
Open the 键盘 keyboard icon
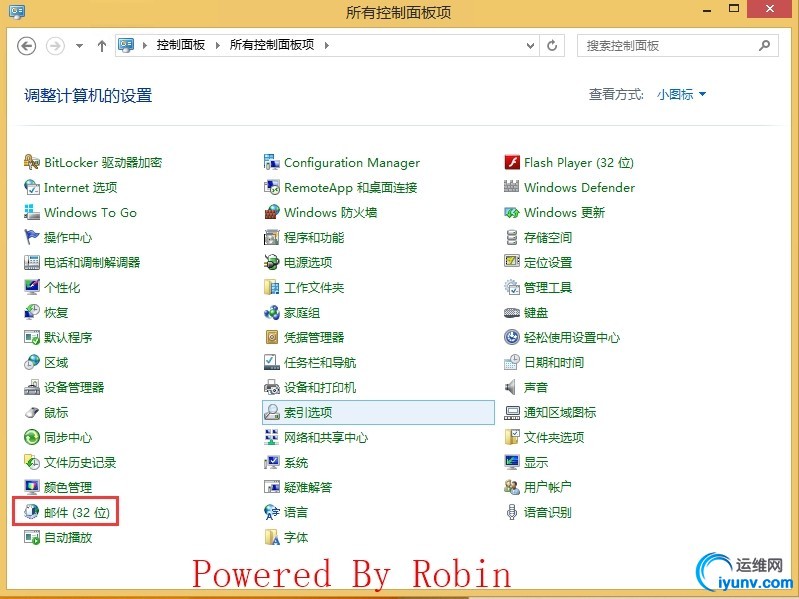[x=512, y=312]
